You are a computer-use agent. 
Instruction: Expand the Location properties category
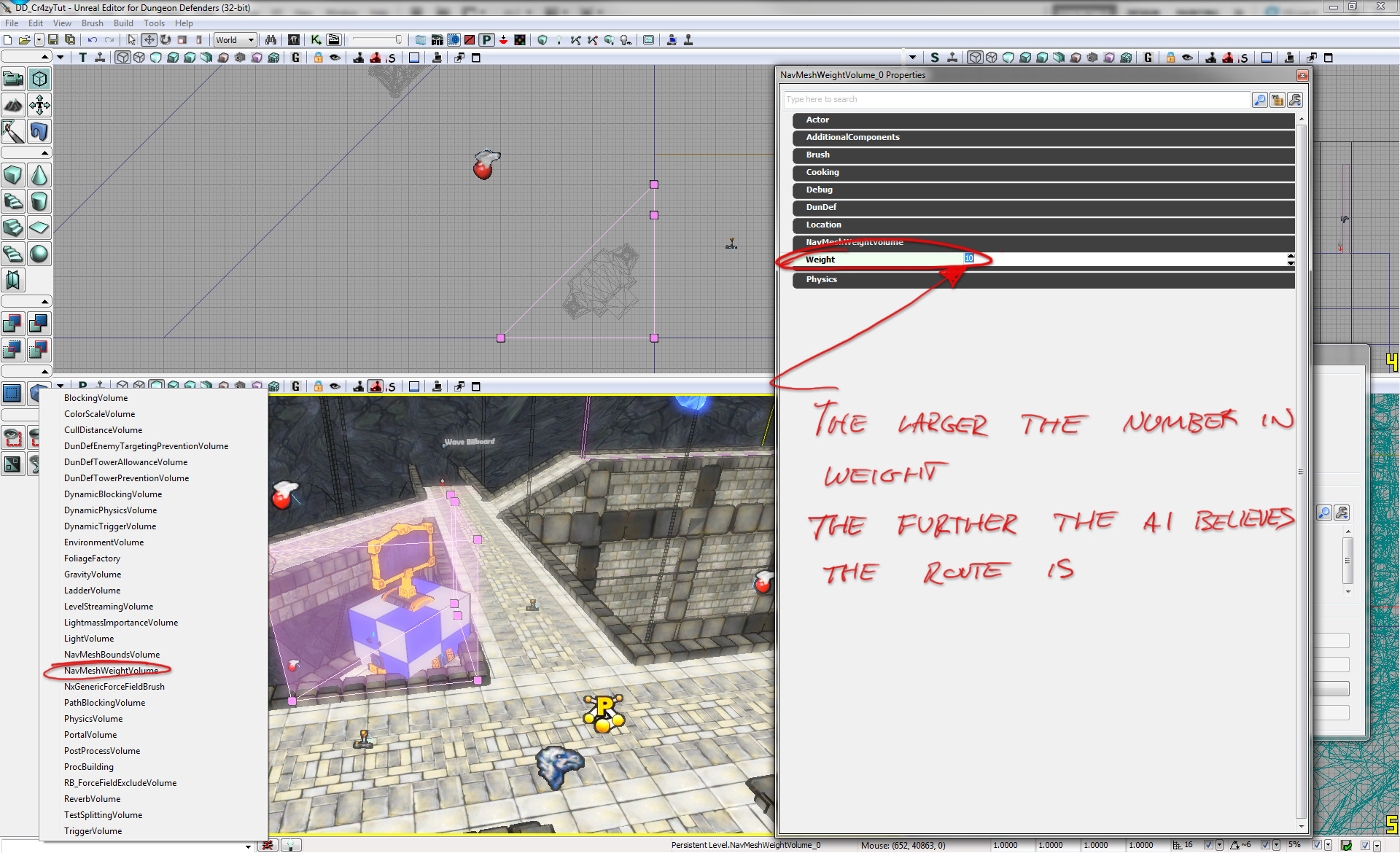click(1043, 225)
